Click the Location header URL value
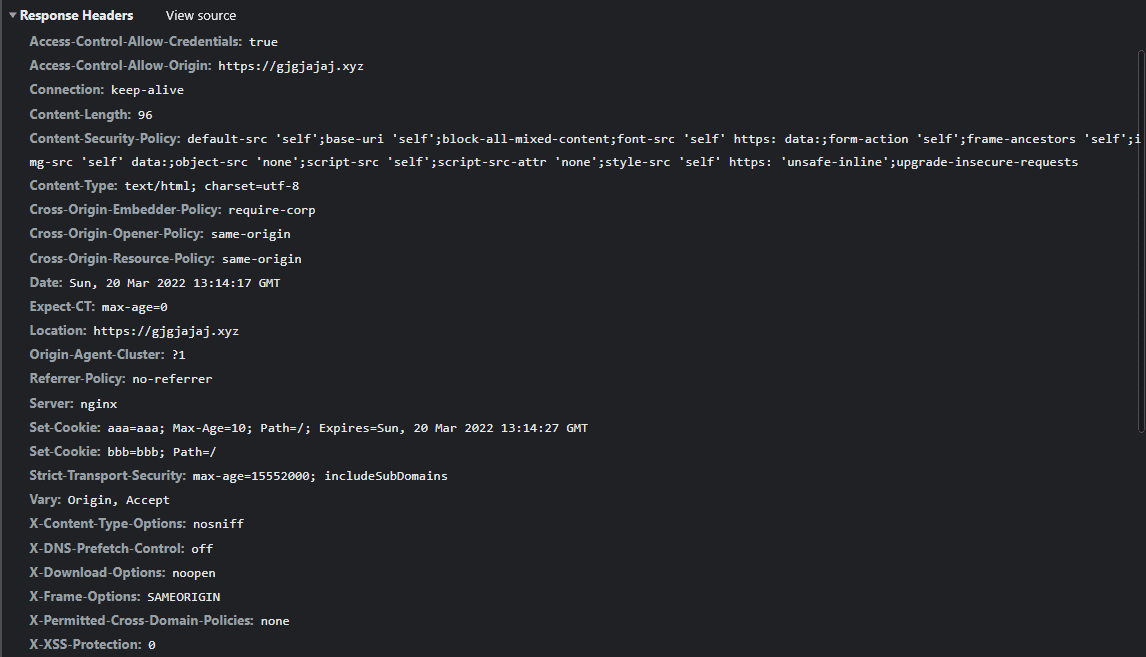 pos(166,331)
